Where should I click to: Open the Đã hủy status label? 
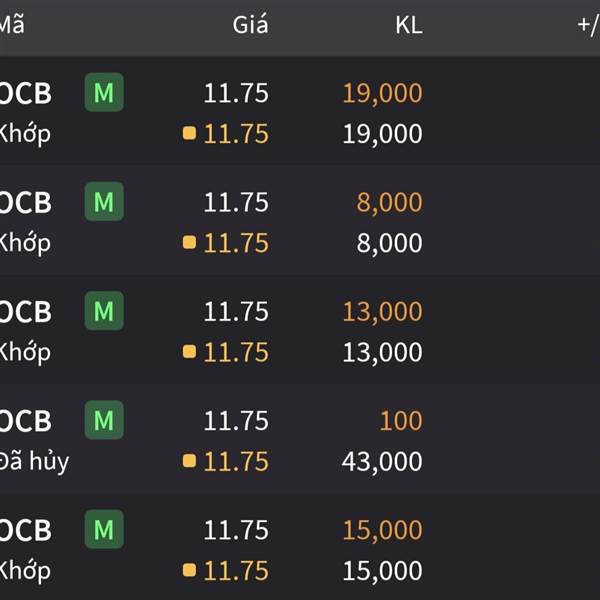[x=34, y=461]
